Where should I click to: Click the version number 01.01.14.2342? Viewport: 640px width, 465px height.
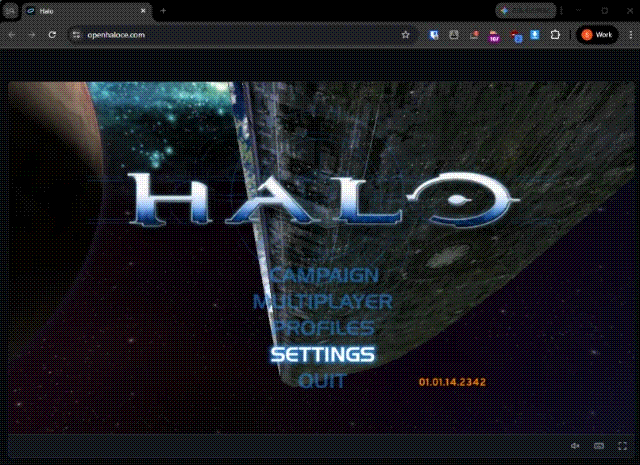coord(452,382)
